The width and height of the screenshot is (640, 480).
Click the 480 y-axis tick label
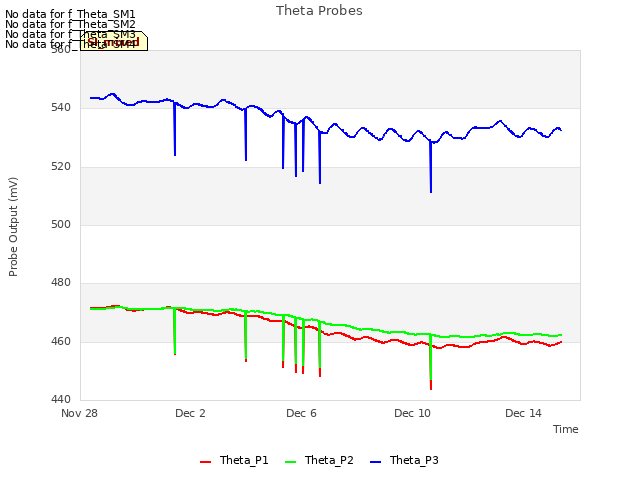(61, 282)
